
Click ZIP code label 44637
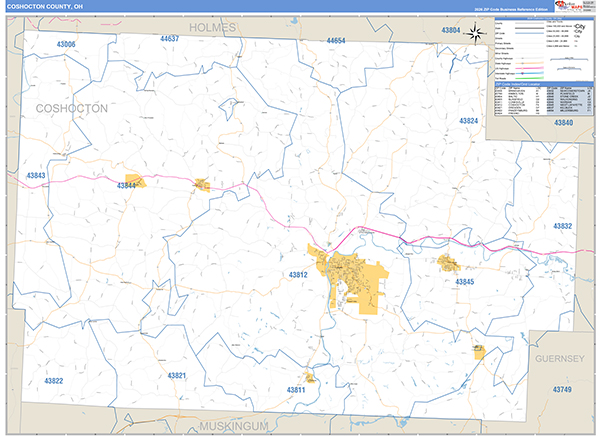point(169,38)
